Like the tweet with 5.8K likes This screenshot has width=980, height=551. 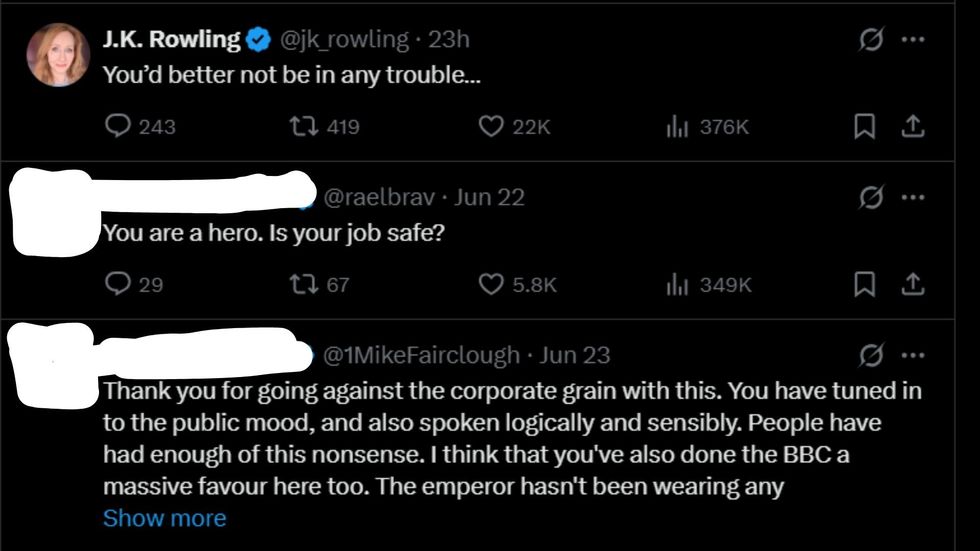(491, 285)
